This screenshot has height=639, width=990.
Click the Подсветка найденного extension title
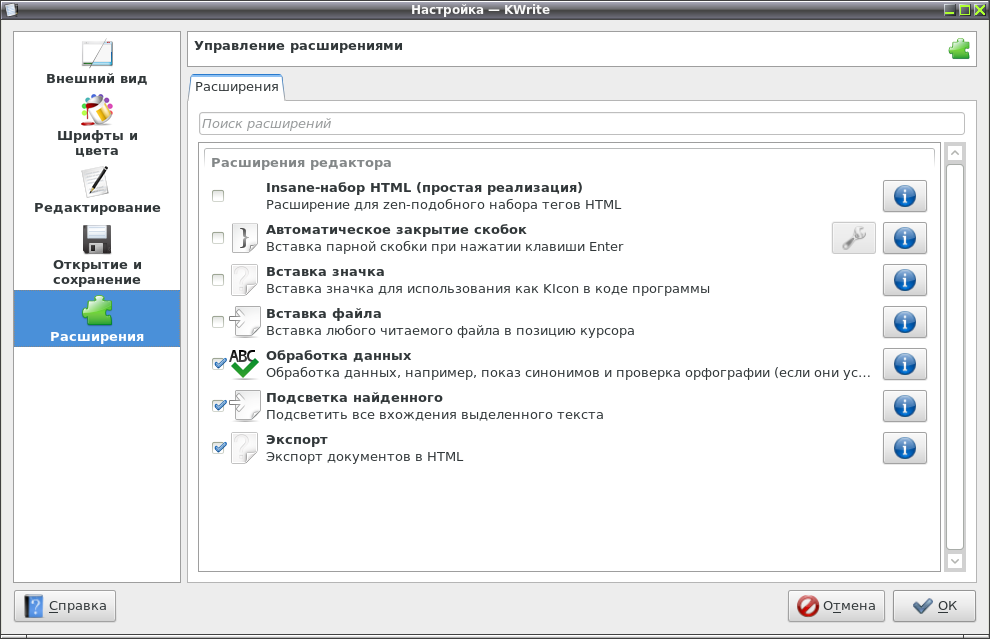[354, 398]
